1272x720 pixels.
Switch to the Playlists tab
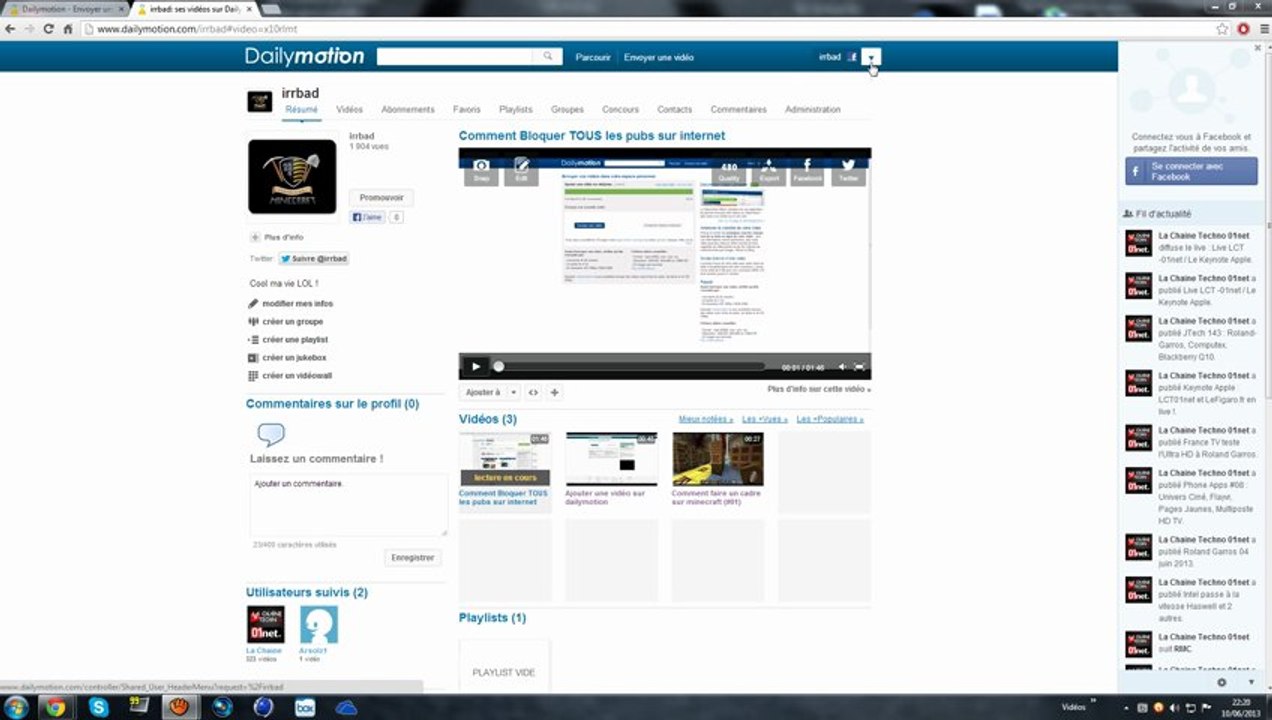(515, 109)
